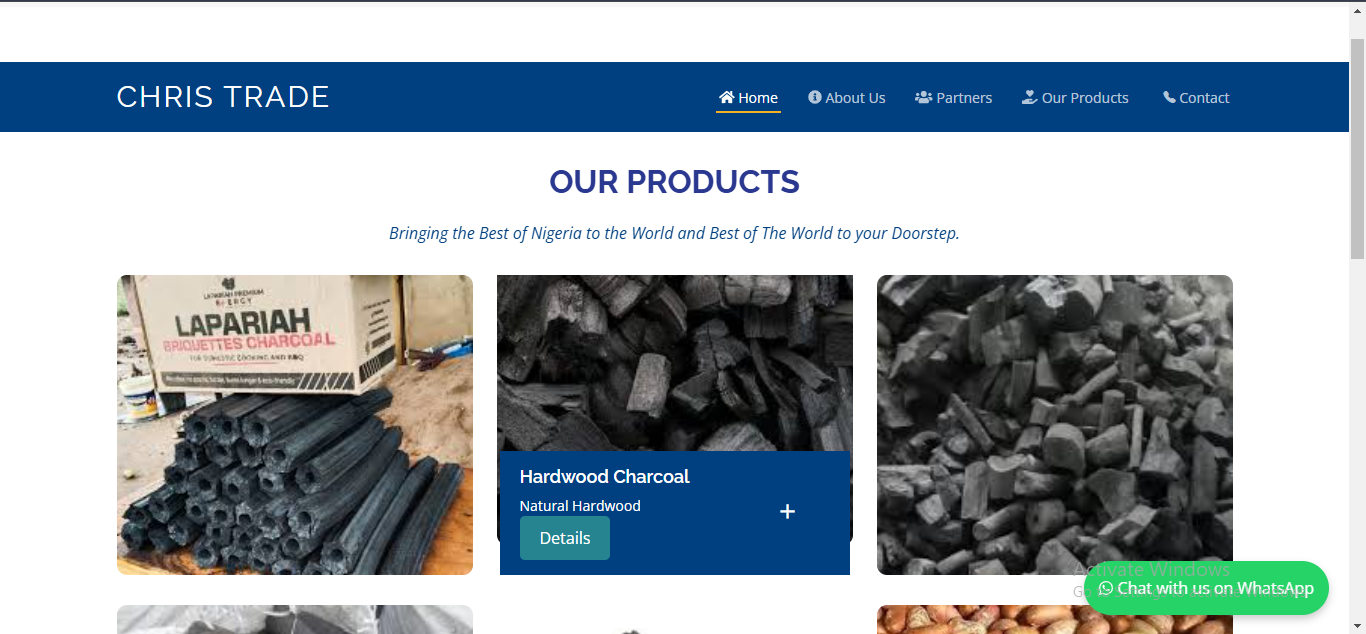Click the Details button on Hardwood Charcoal
1366x634 pixels.
(565, 538)
